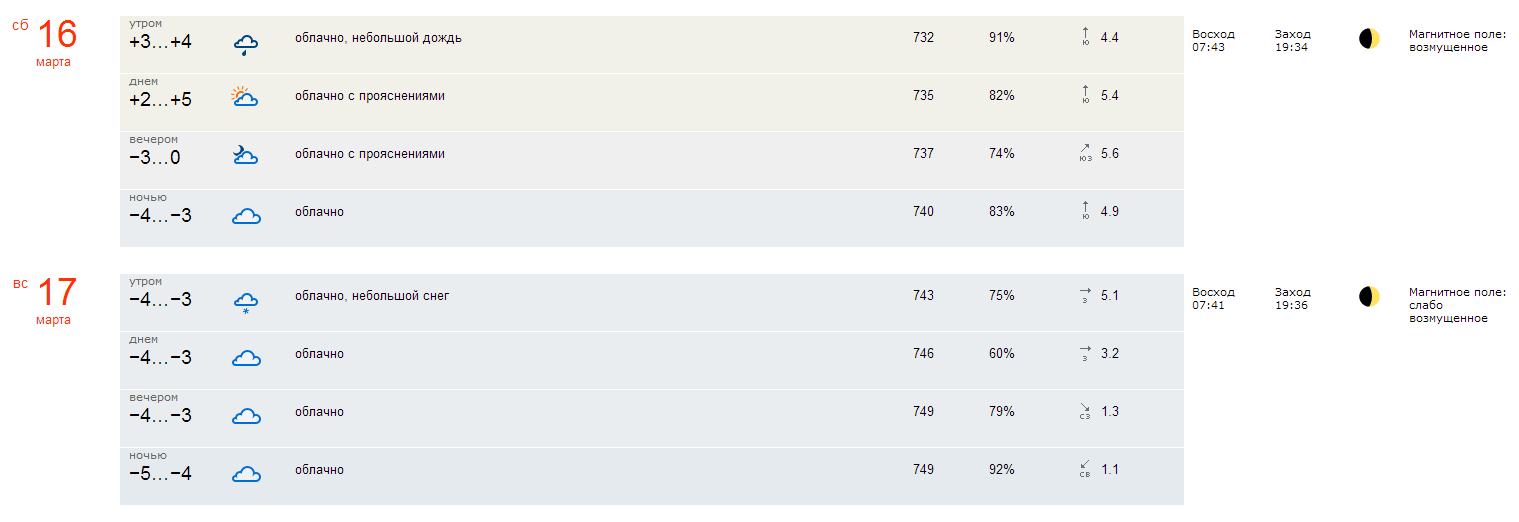Click the southwest wind arrow showing 5.6
The height and width of the screenshot is (522, 1519).
pyautogui.click(x=1086, y=153)
